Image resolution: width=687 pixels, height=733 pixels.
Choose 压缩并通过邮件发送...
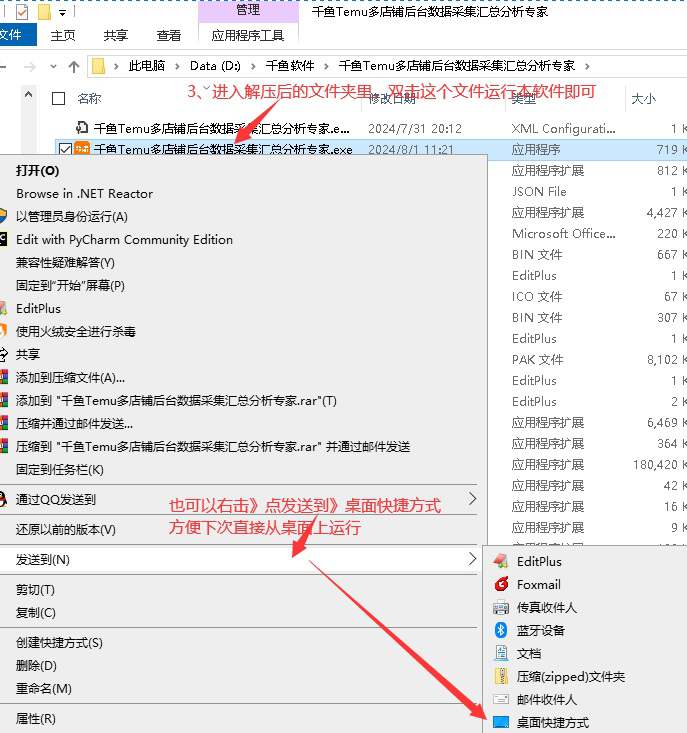click(74, 424)
